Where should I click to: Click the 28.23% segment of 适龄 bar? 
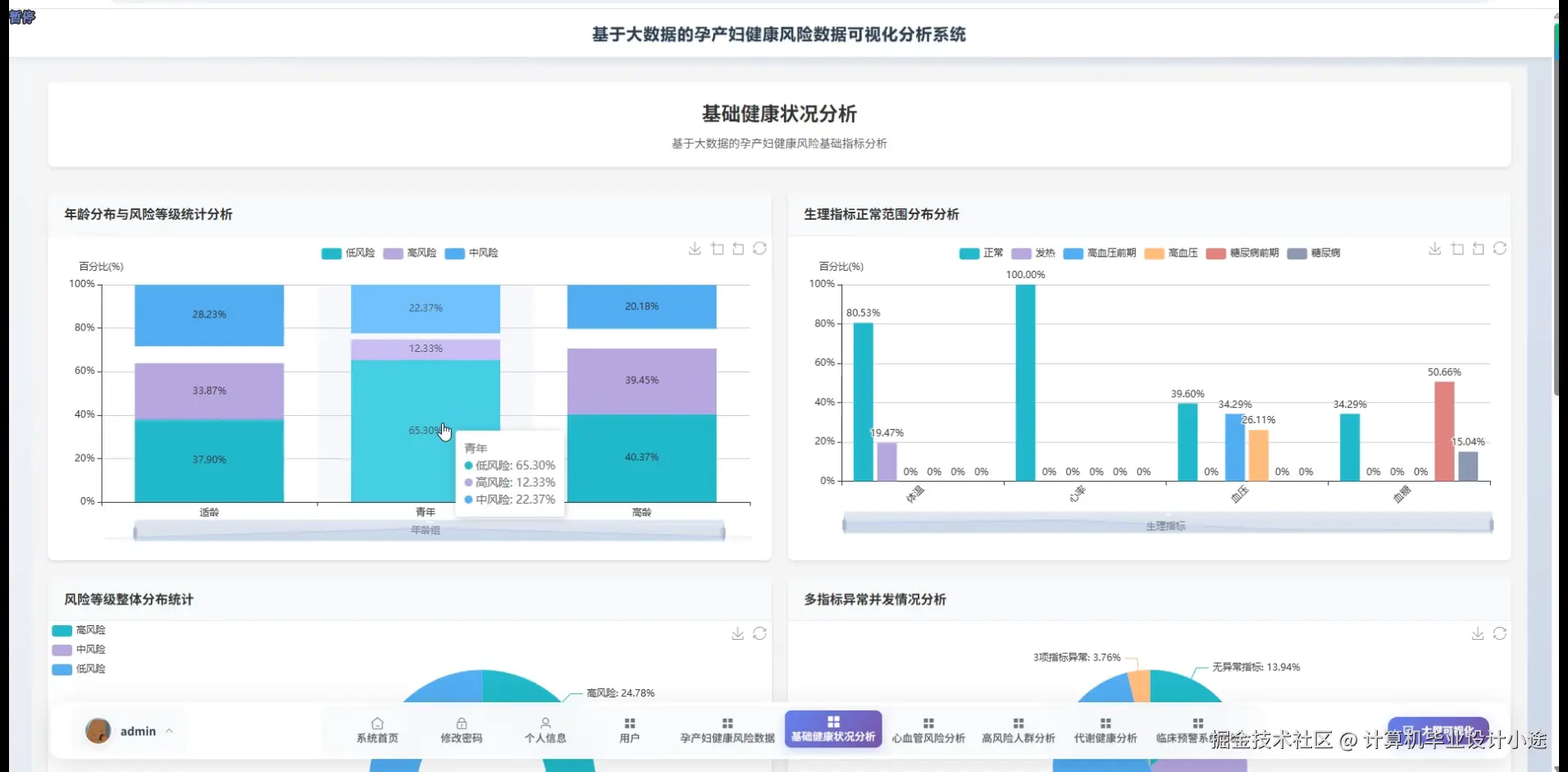[x=209, y=315]
